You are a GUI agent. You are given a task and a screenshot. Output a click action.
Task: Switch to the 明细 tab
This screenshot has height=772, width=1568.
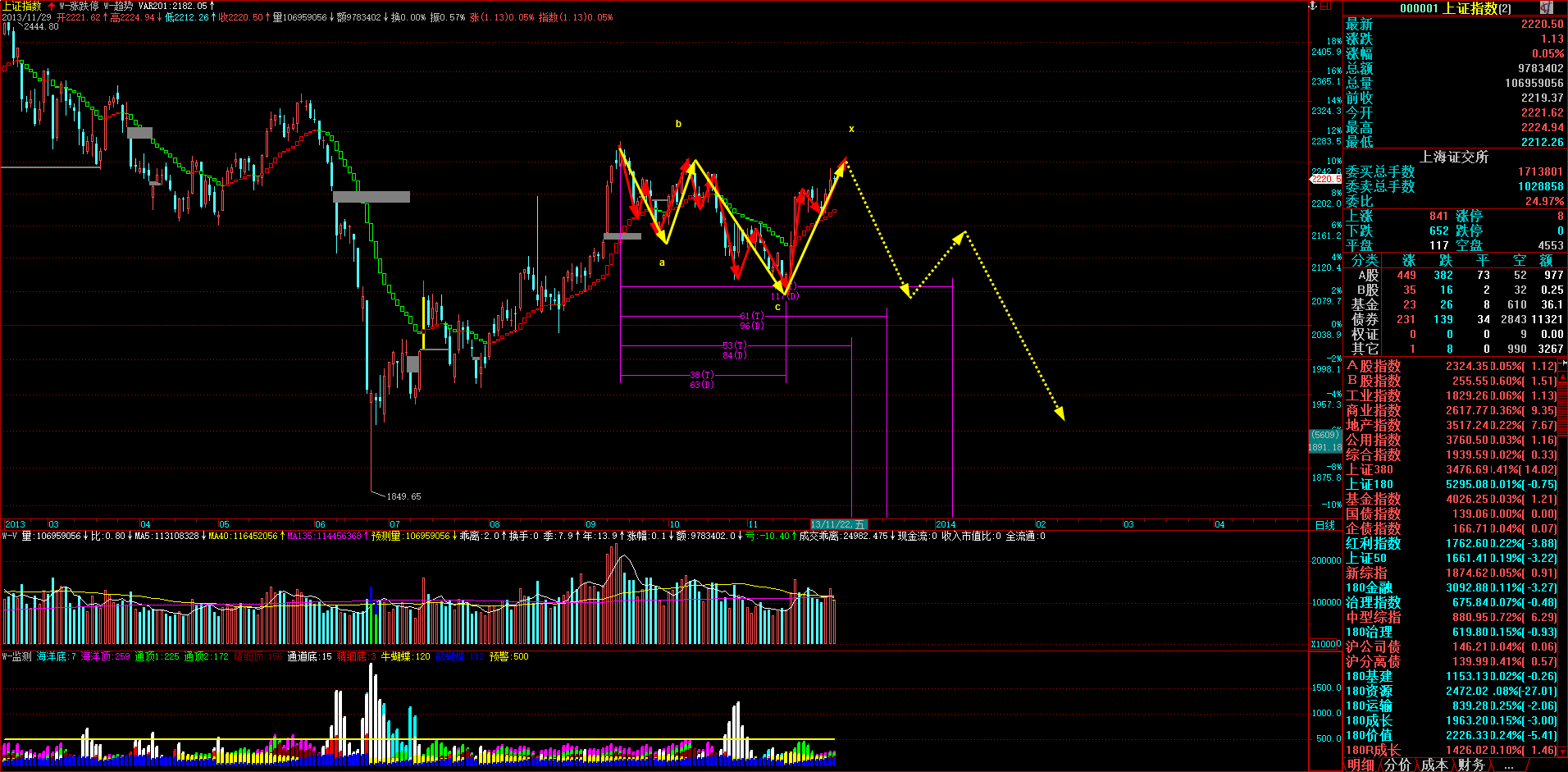tap(1361, 765)
